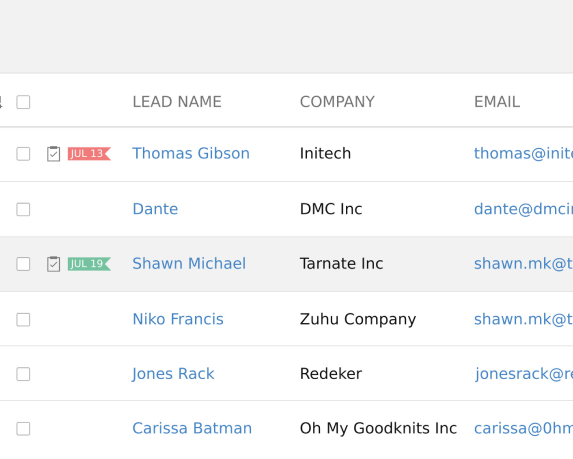The image size is (573, 459).
Task: View Niko Francis lead details
Action: click(178, 319)
